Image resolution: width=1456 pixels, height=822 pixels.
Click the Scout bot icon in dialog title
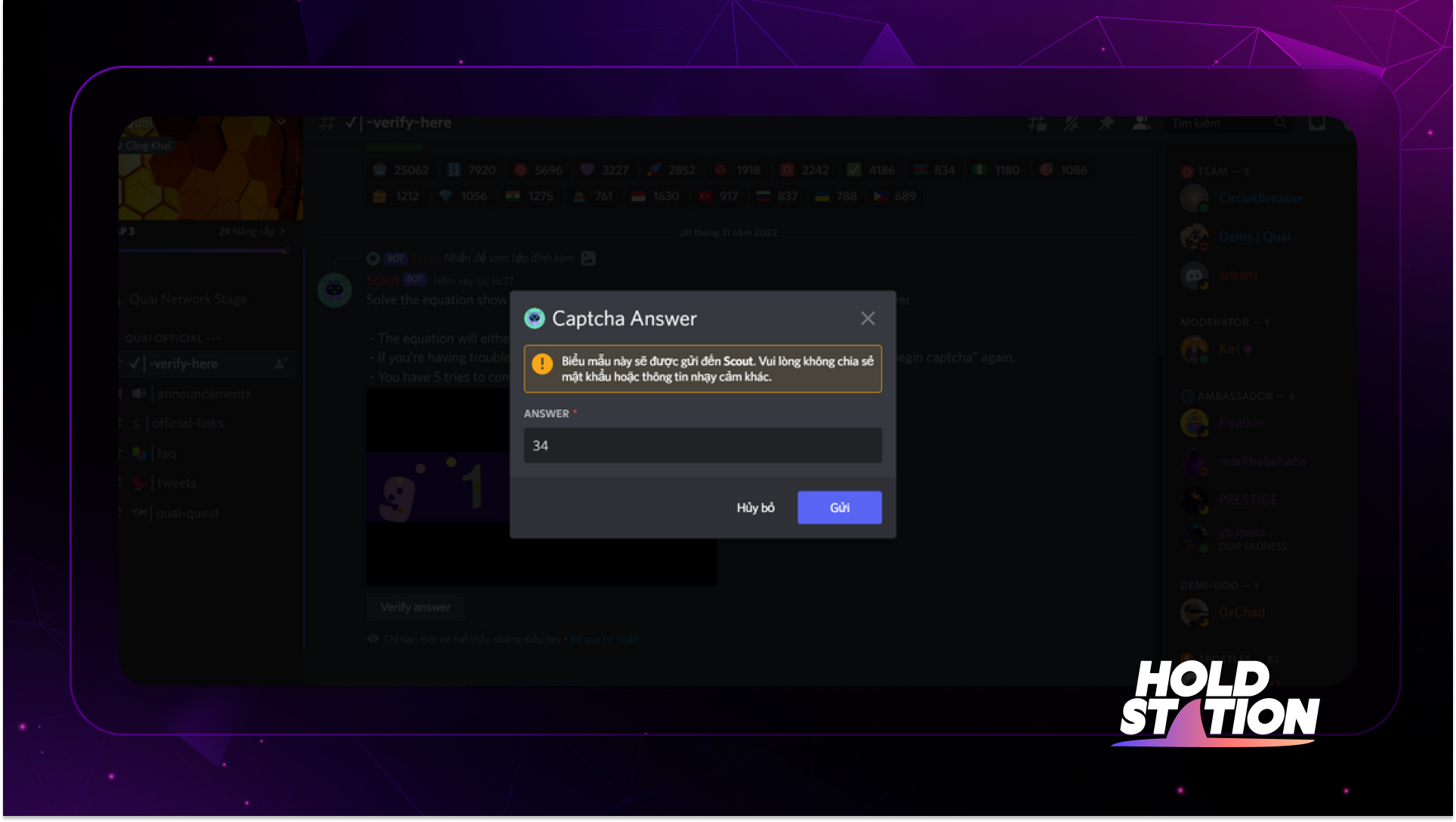[x=535, y=319]
